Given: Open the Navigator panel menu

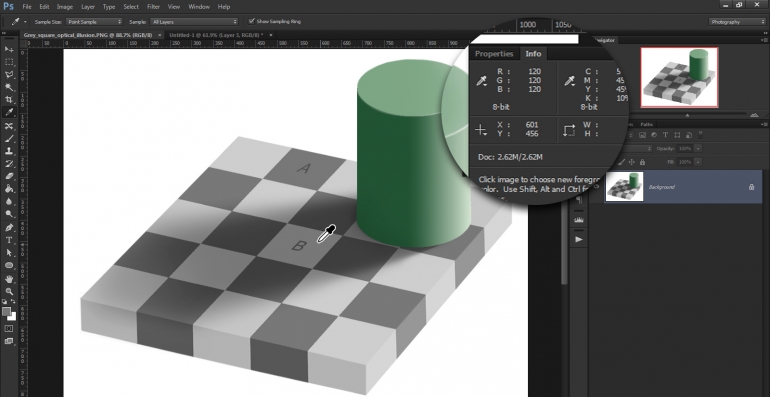Looking at the screenshot, I should pyautogui.click(x=764, y=40).
